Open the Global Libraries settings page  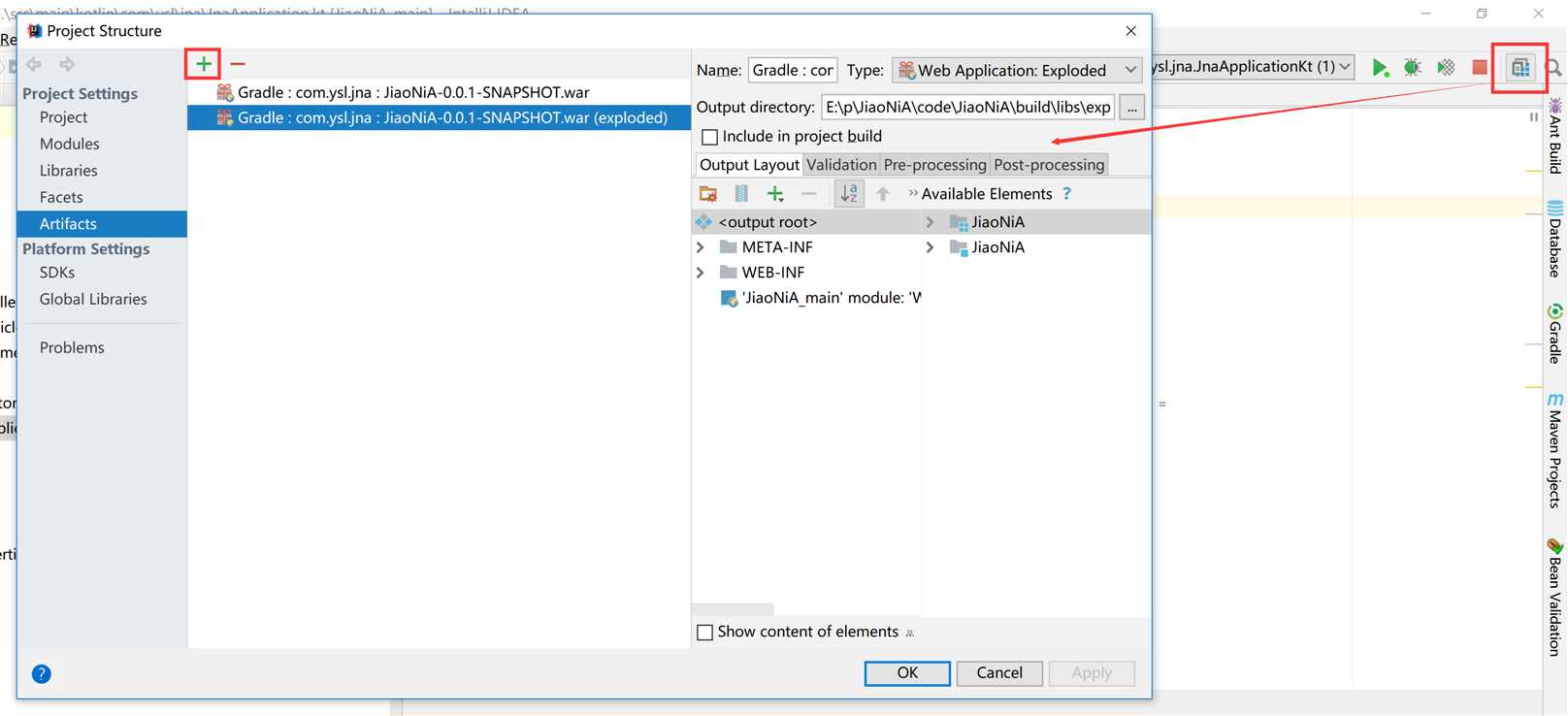(x=93, y=300)
